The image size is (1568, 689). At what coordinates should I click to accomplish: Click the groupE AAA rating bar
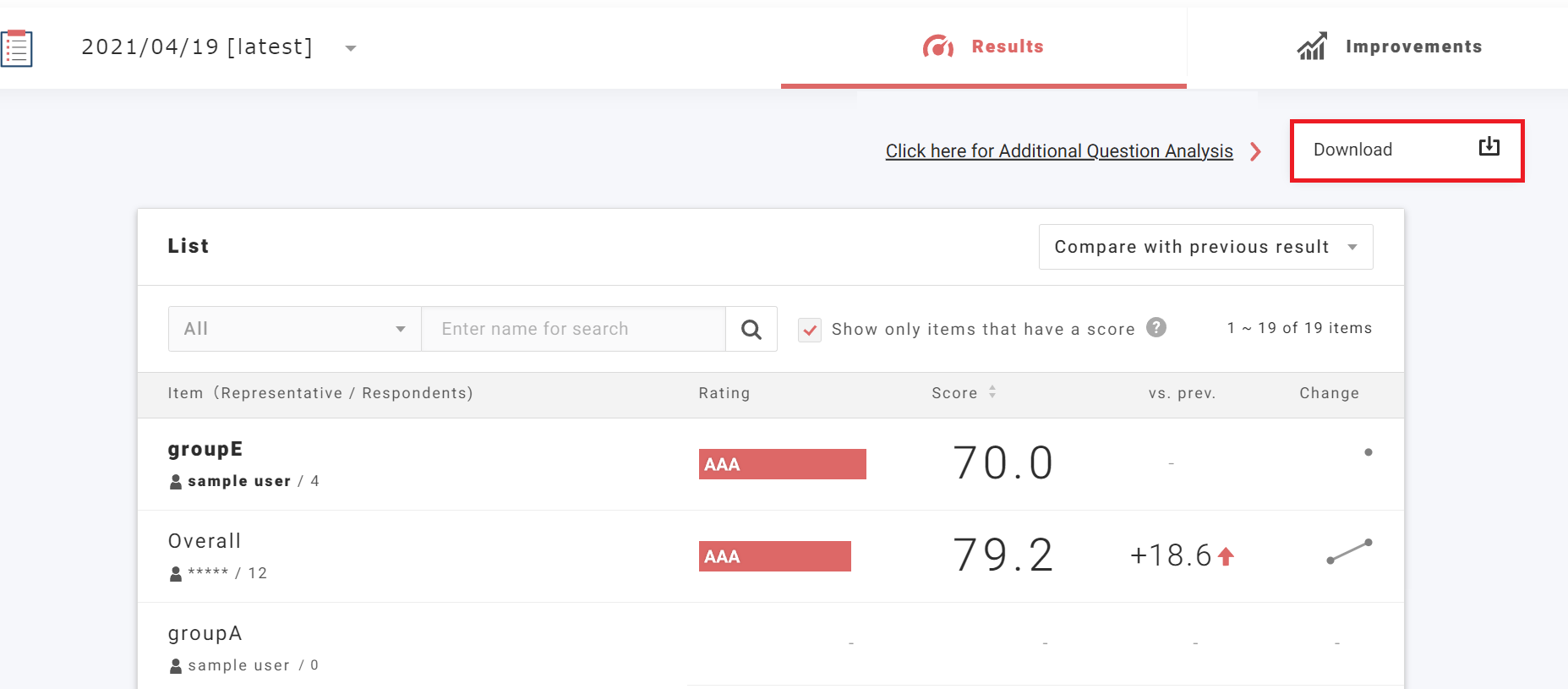coord(782,464)
